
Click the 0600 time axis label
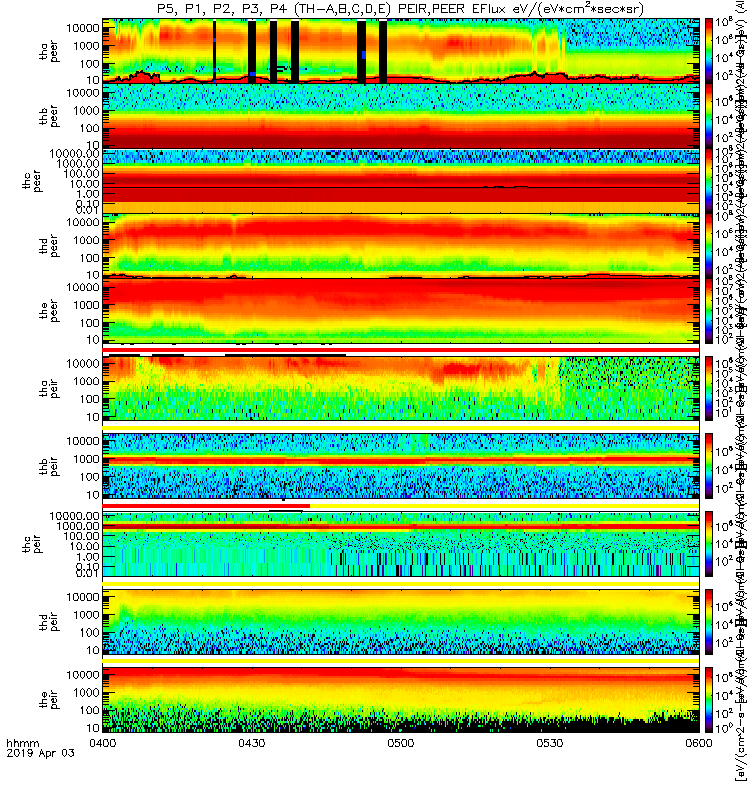point(699,743)
